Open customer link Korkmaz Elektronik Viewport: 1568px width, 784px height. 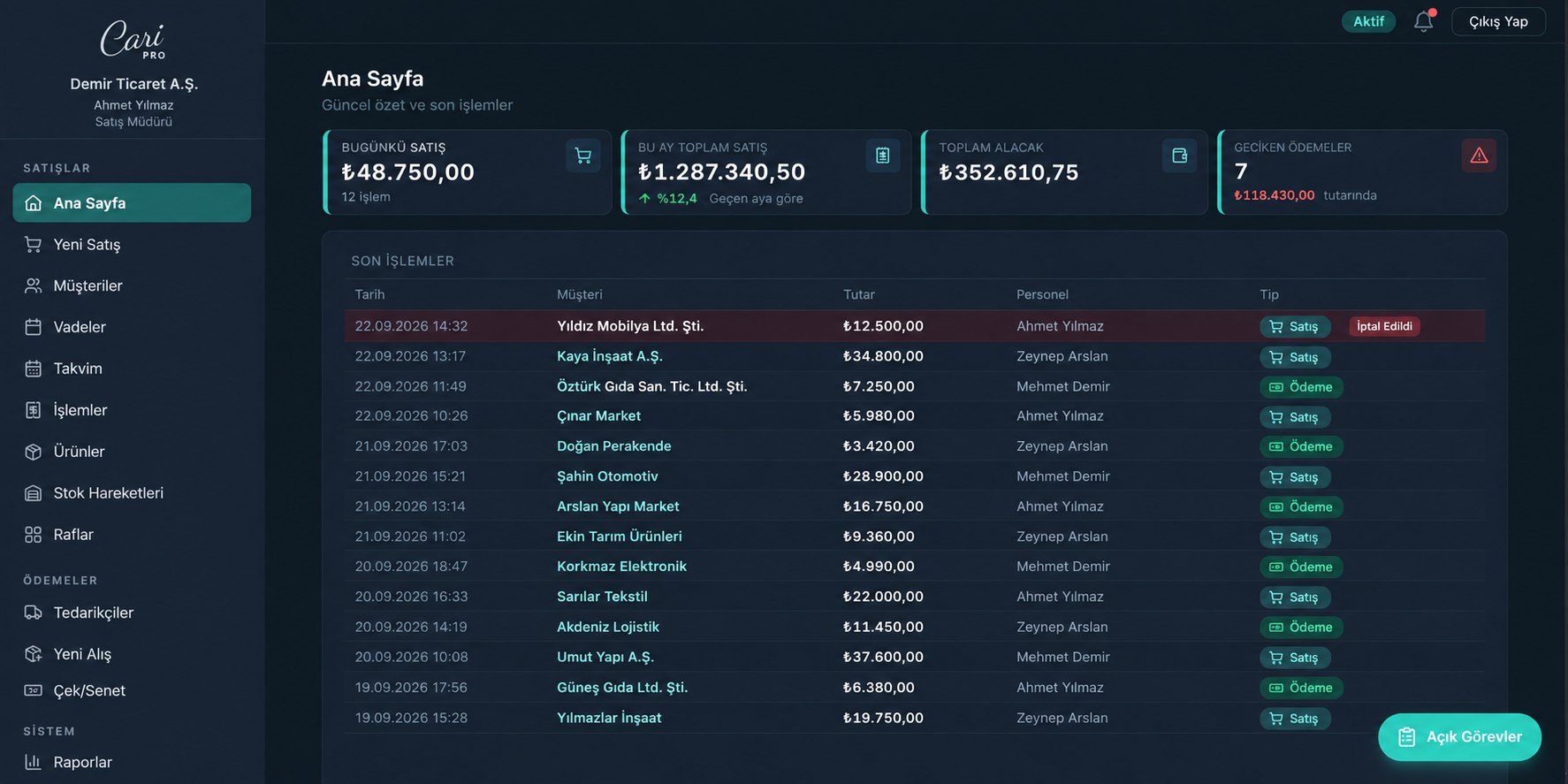(621, 567)
